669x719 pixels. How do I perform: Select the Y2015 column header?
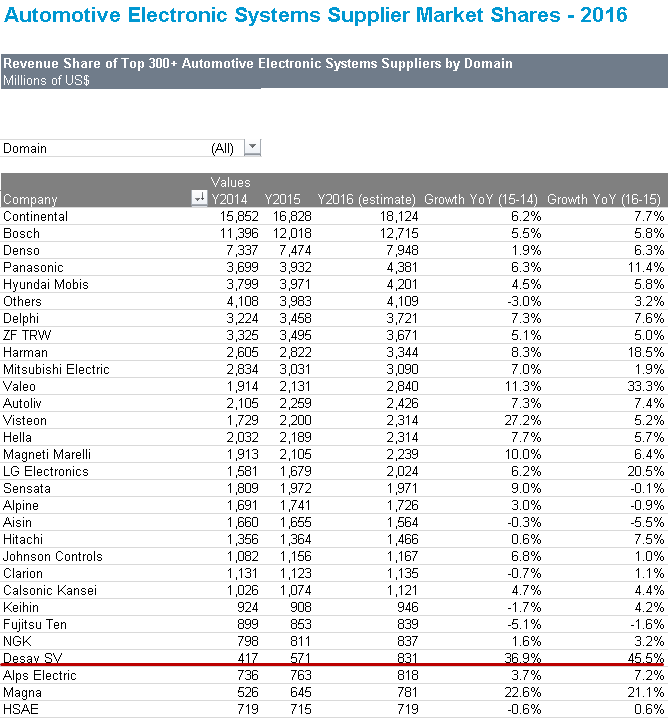[x=282, y=199]
